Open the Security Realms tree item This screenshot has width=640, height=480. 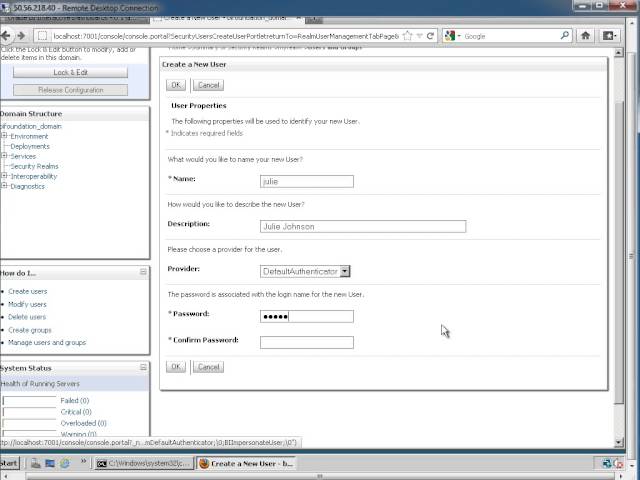coord(34,166)
